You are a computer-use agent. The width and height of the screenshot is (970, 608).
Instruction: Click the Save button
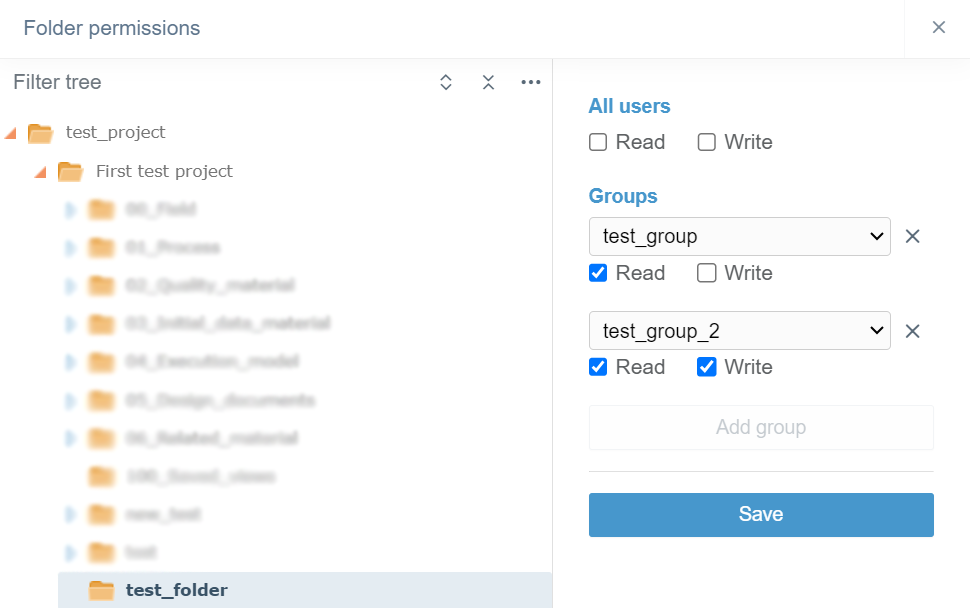tap(760, 515)
